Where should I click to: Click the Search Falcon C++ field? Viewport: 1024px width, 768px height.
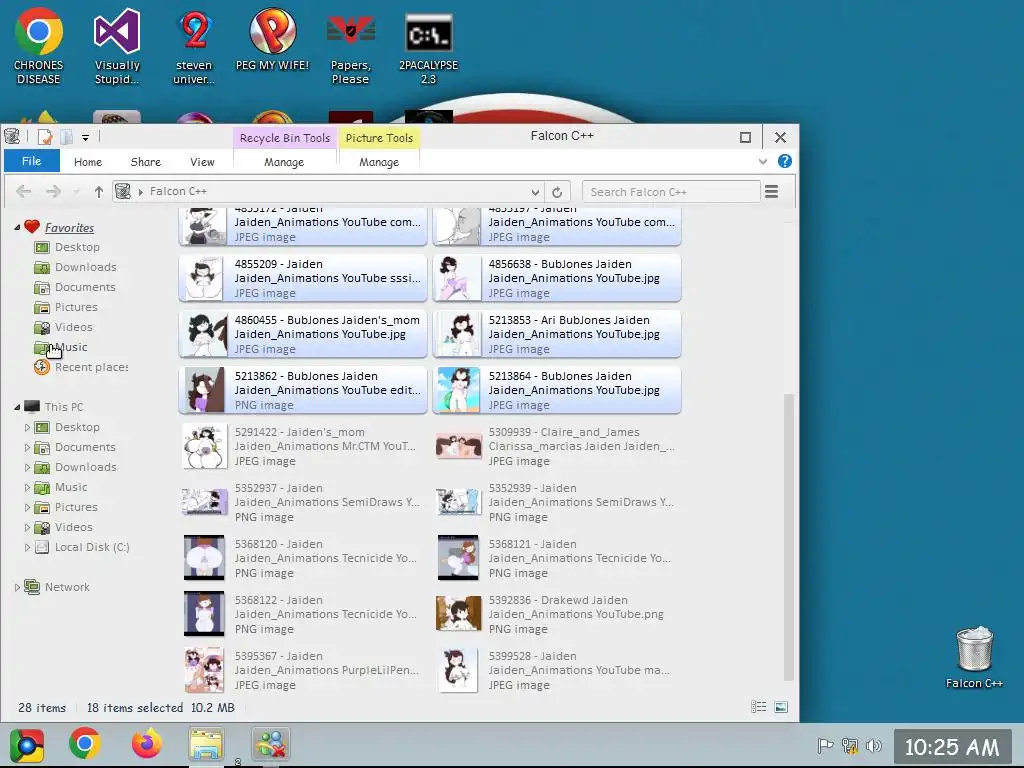671,192
